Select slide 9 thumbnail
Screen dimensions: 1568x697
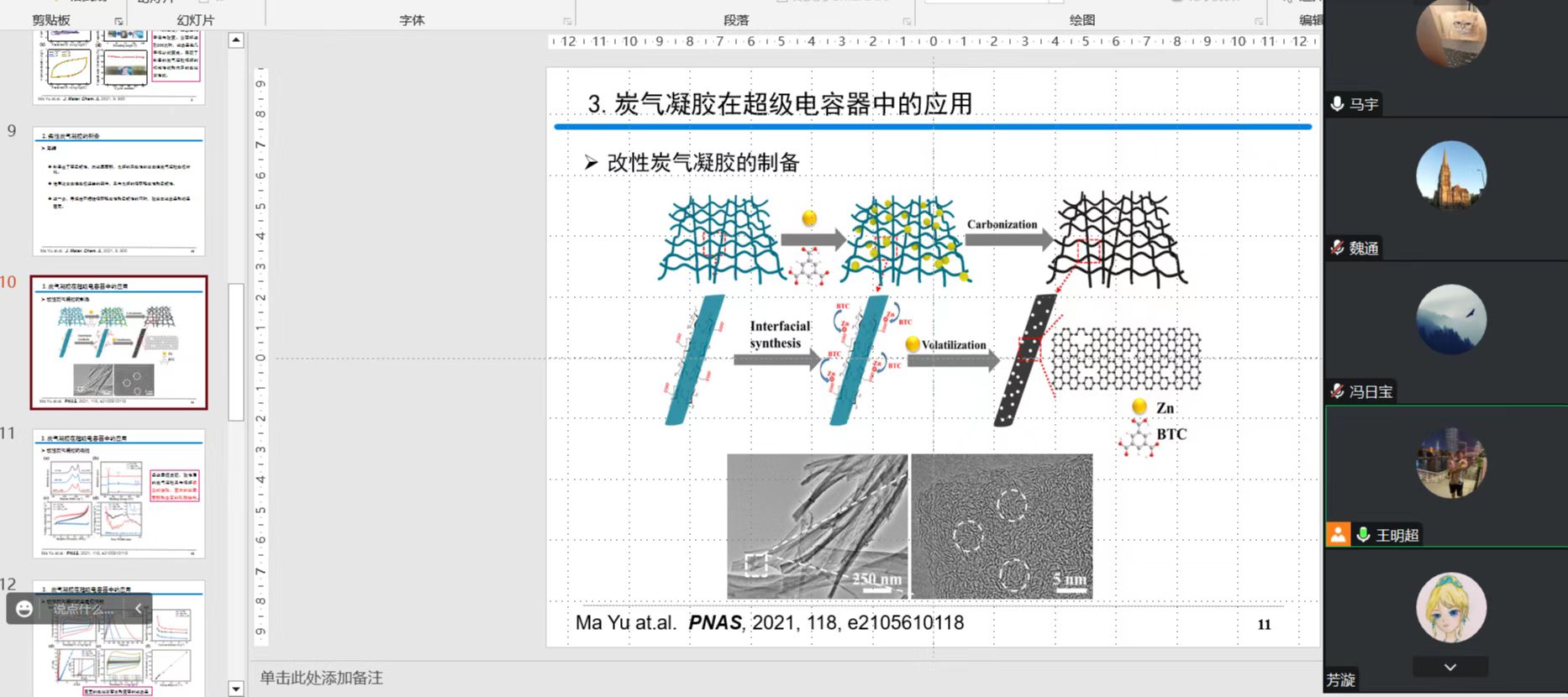pos(118,191)
